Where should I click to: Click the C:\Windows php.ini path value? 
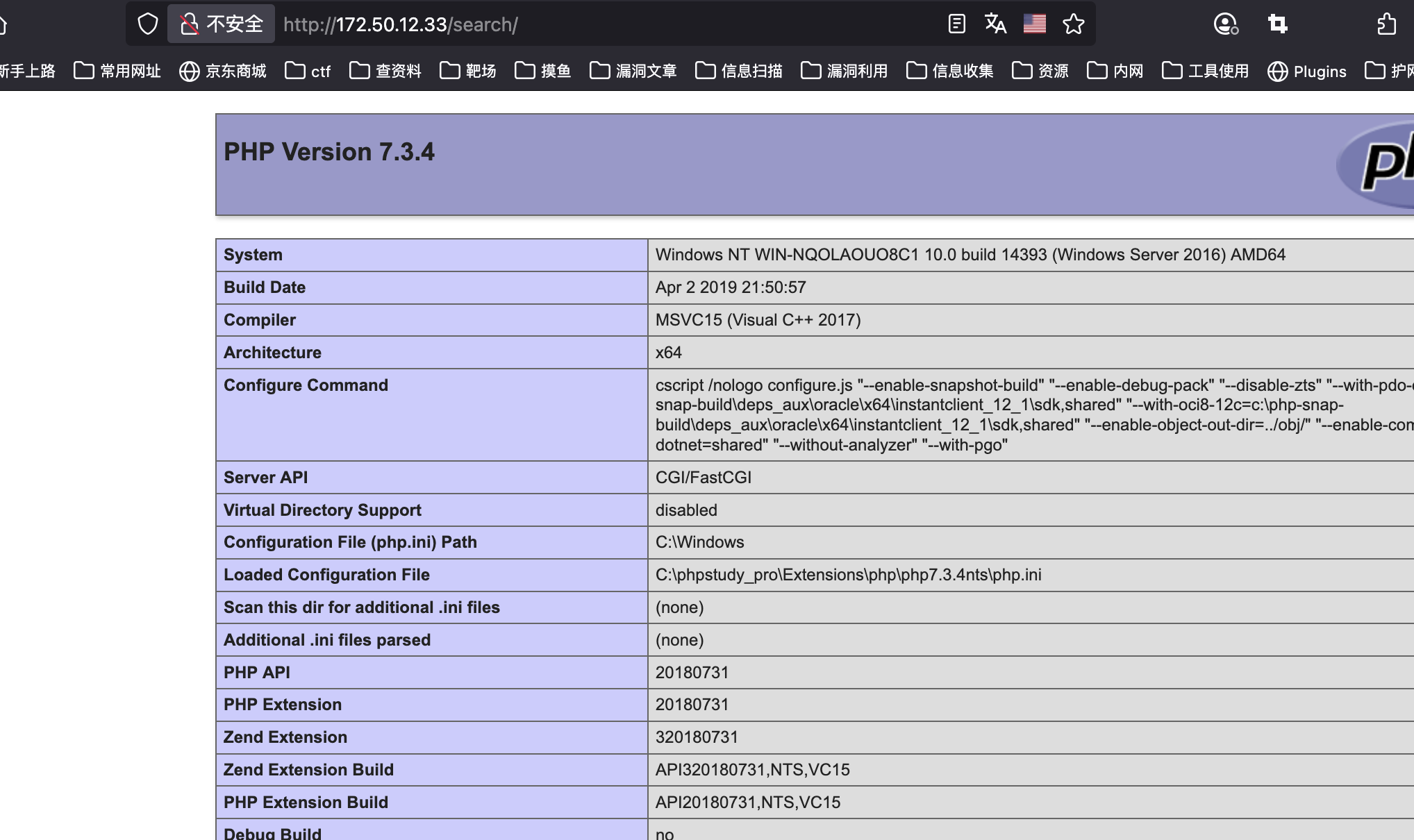point(699,542)
